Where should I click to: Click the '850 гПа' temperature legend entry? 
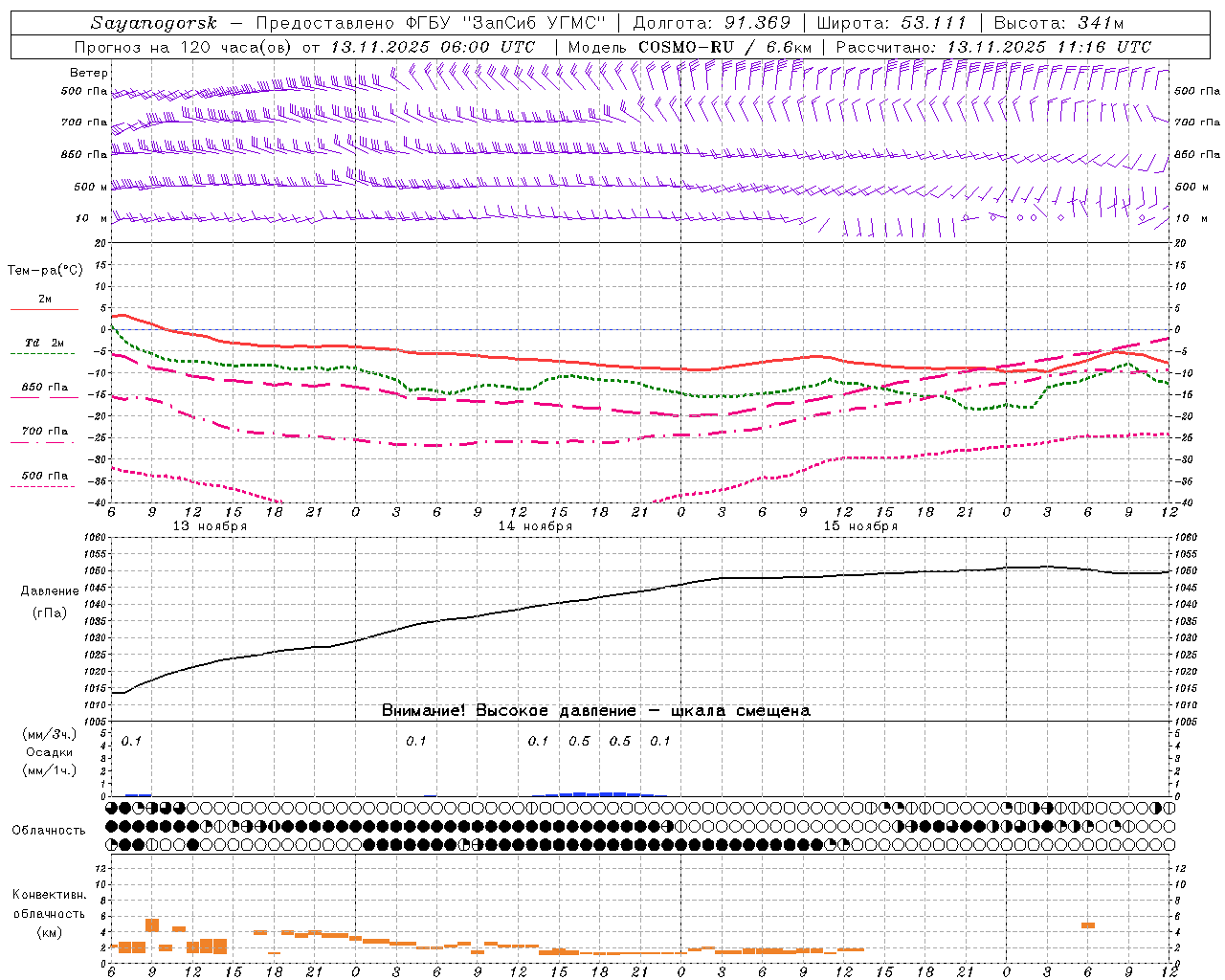click(44, 388)
